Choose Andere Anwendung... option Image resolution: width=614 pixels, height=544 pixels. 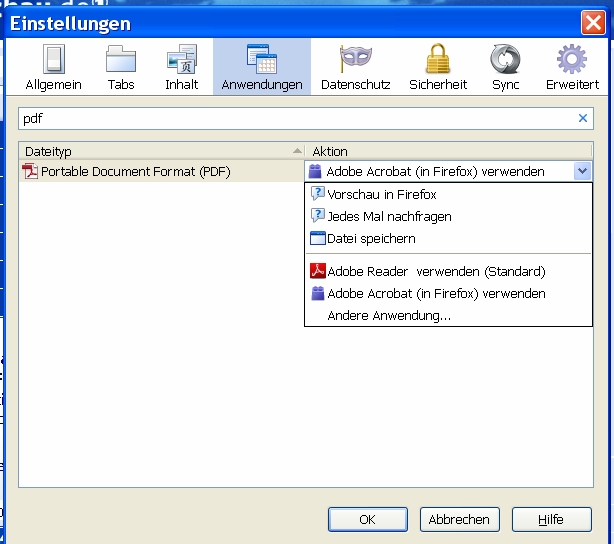click(x=448, y=315)
